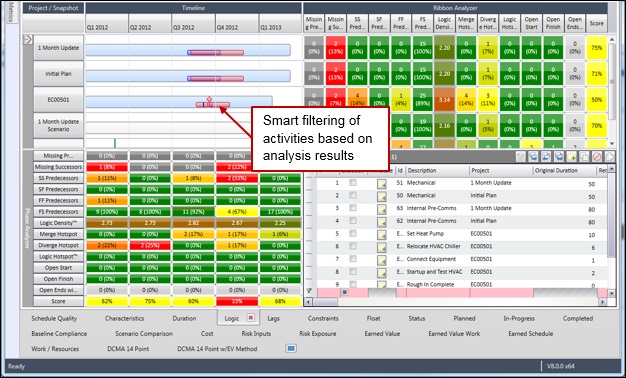Click the Missing Successors phase row label
The image size is (626, 378).
pos(58,167)
